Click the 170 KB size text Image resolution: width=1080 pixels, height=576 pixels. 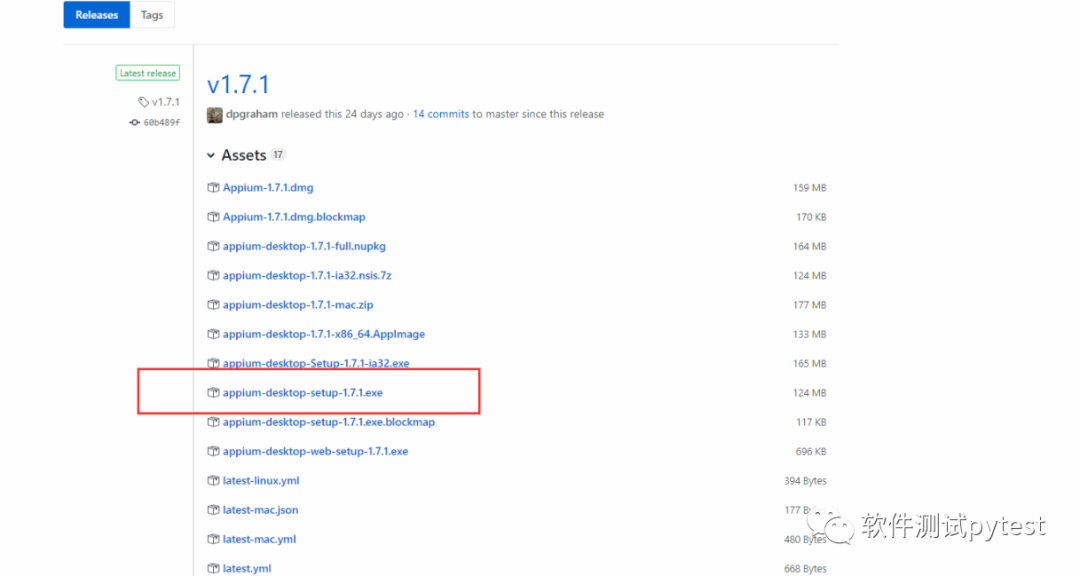click(x=811, y=217)
